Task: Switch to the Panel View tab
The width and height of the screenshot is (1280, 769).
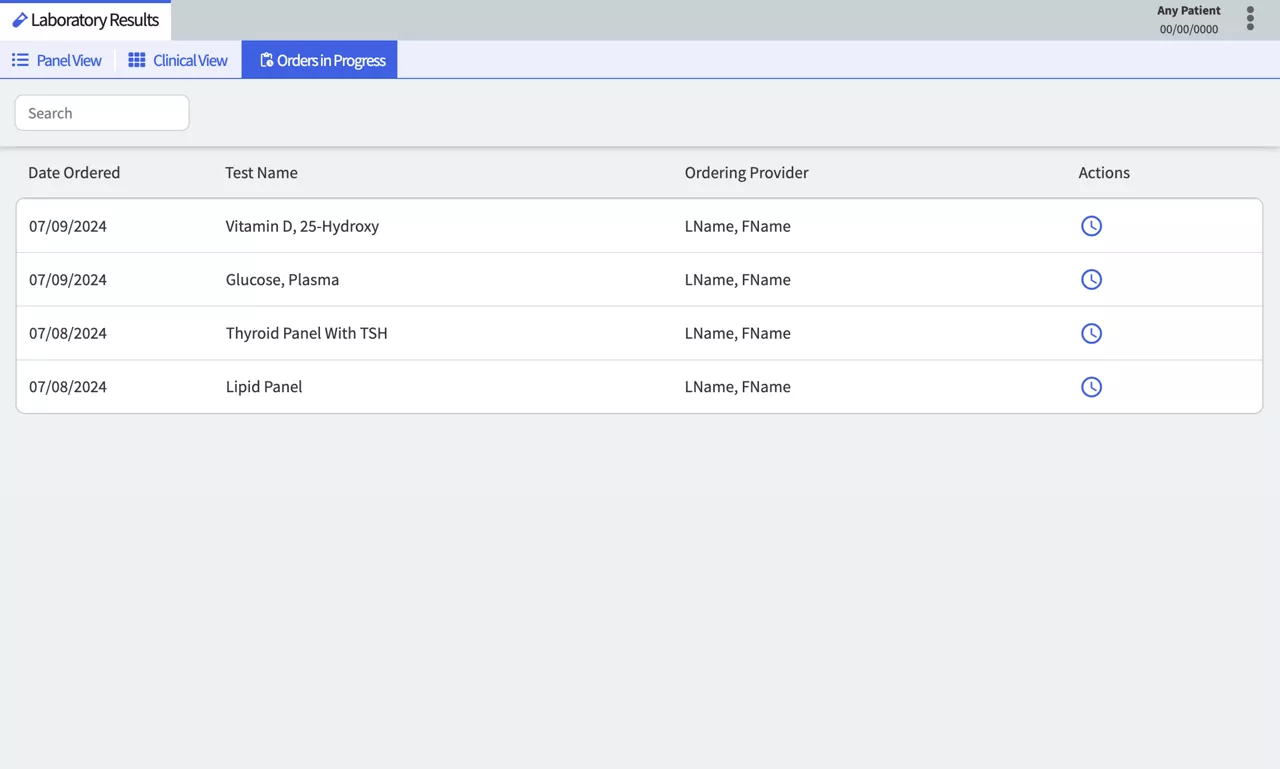Action: [x=57, y=60]
